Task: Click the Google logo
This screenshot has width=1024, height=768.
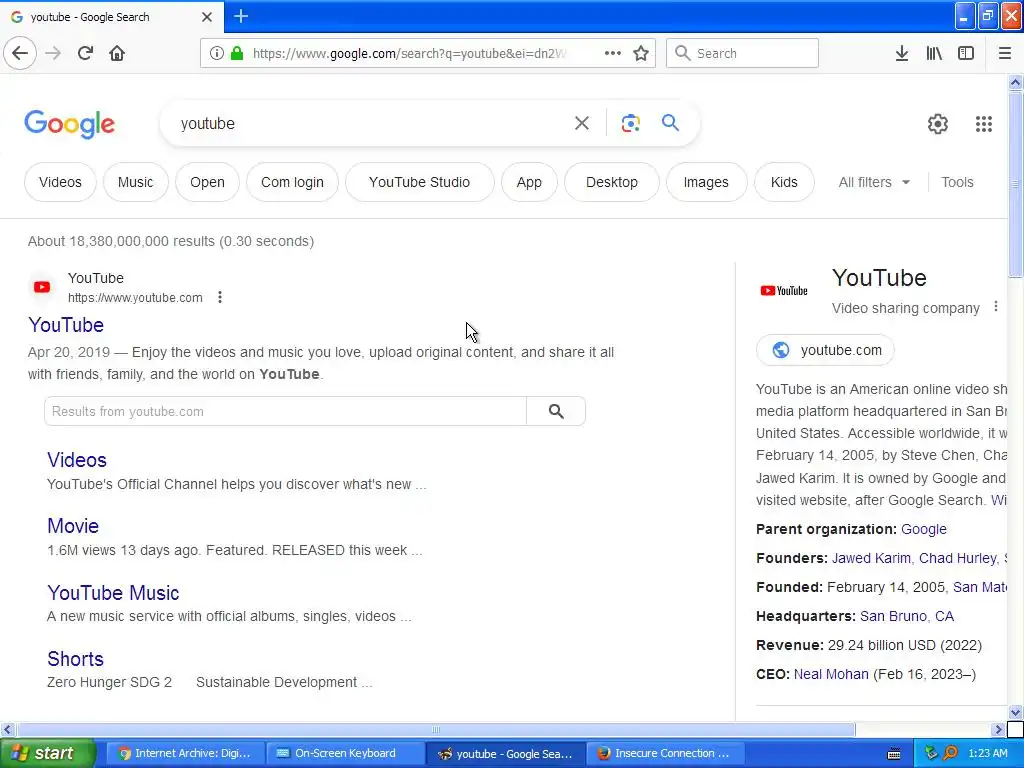Action: tap(69, 123)
